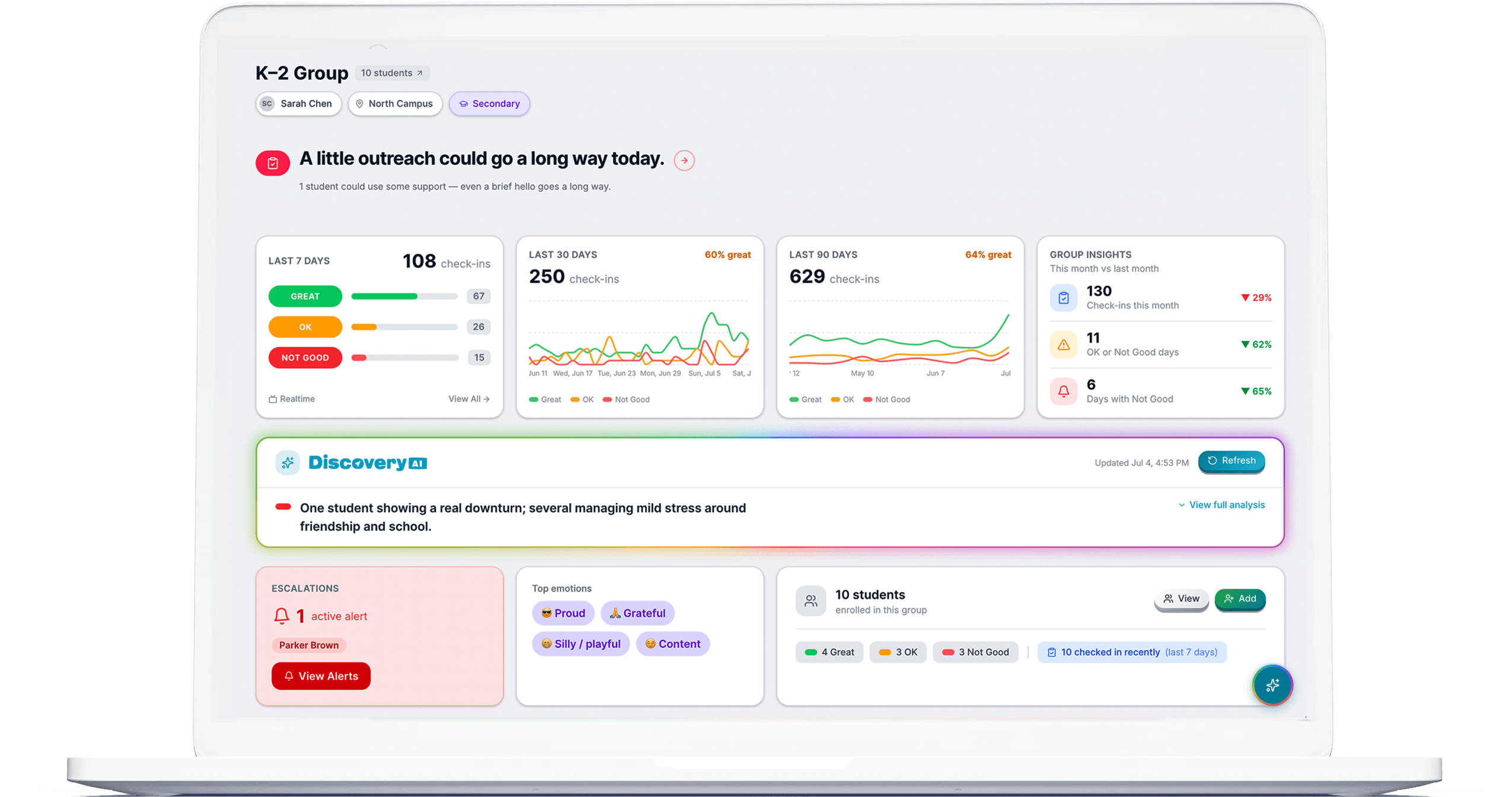Click the escalations bell icon
This screenshot has height=797, width=1512.
[x=281, y=616]
